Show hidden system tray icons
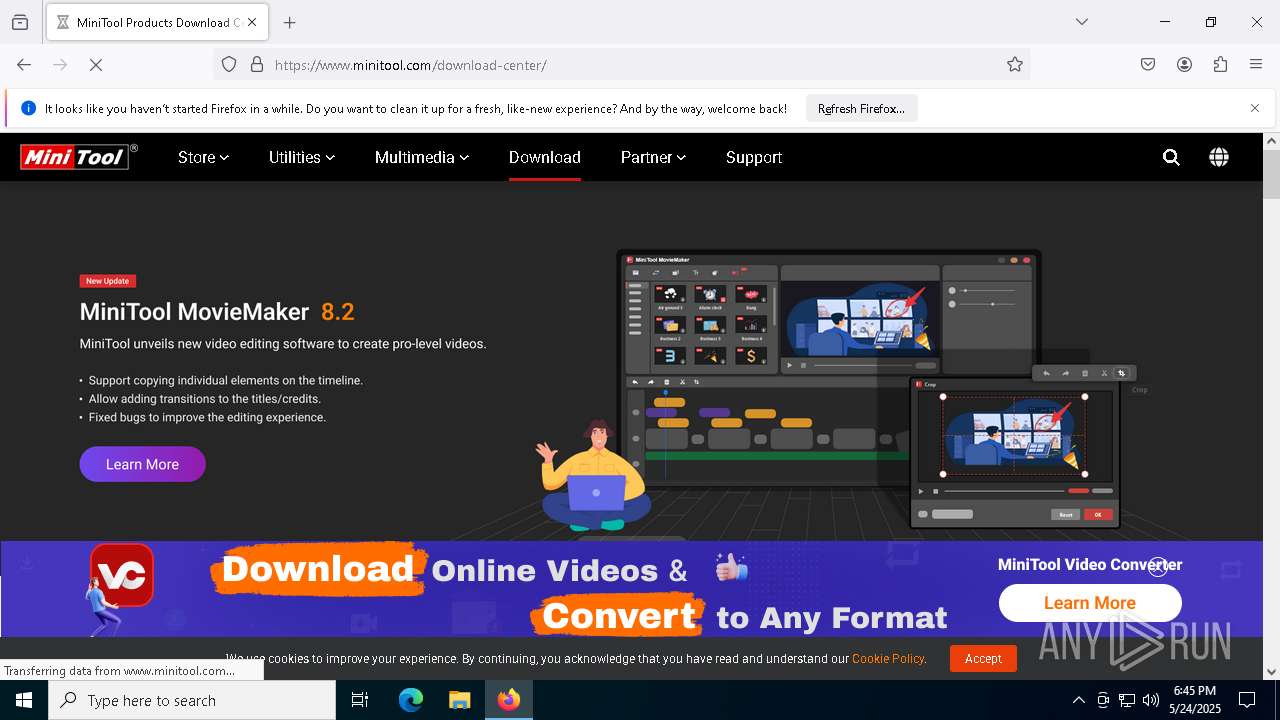The image size is (1280, 720). pyautogui.click(x=1078, y=700)
